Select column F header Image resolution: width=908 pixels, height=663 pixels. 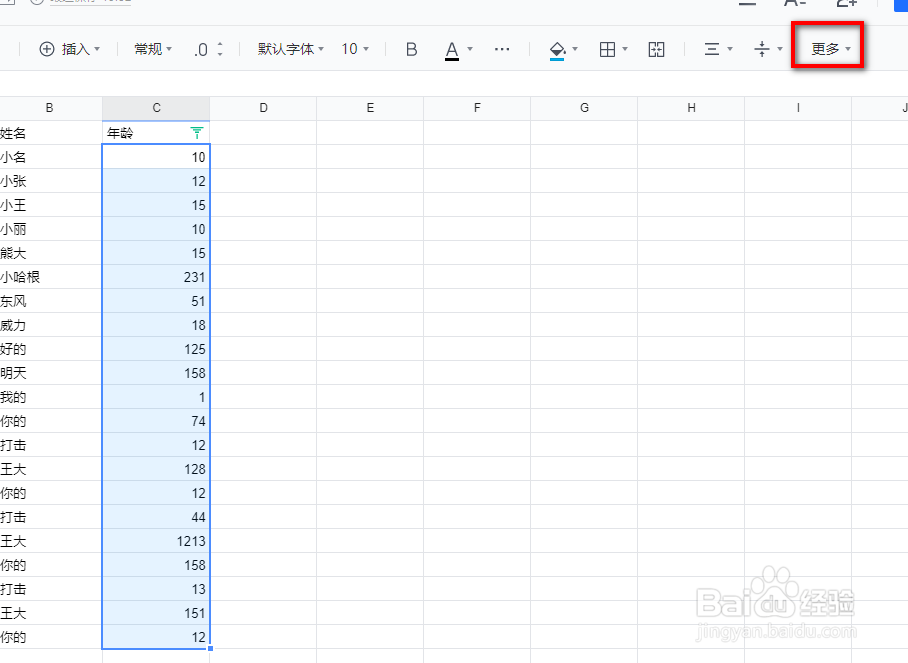pos(477,108)
